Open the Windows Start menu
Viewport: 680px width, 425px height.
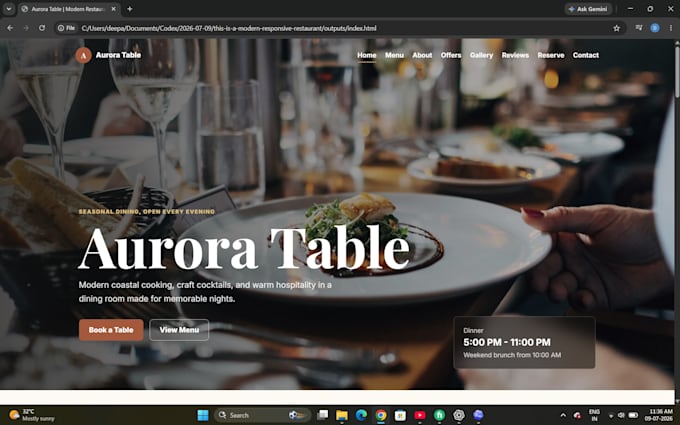tap(203, 415)
